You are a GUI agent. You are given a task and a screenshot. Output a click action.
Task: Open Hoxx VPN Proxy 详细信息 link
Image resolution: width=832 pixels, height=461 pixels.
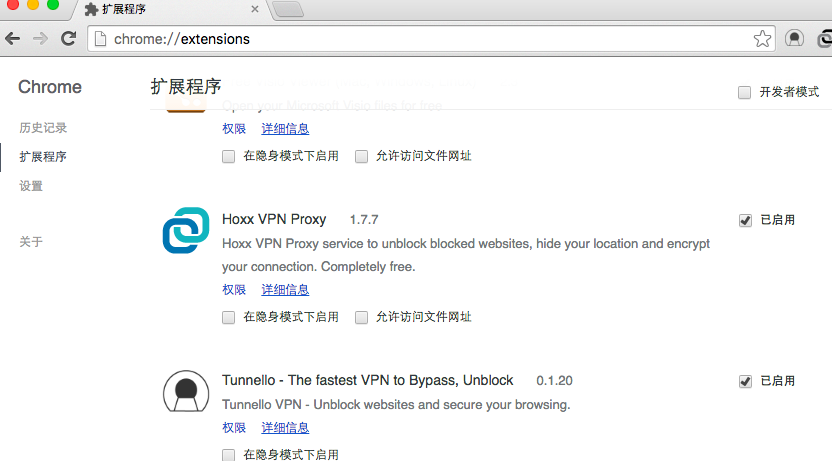(285, 290)
